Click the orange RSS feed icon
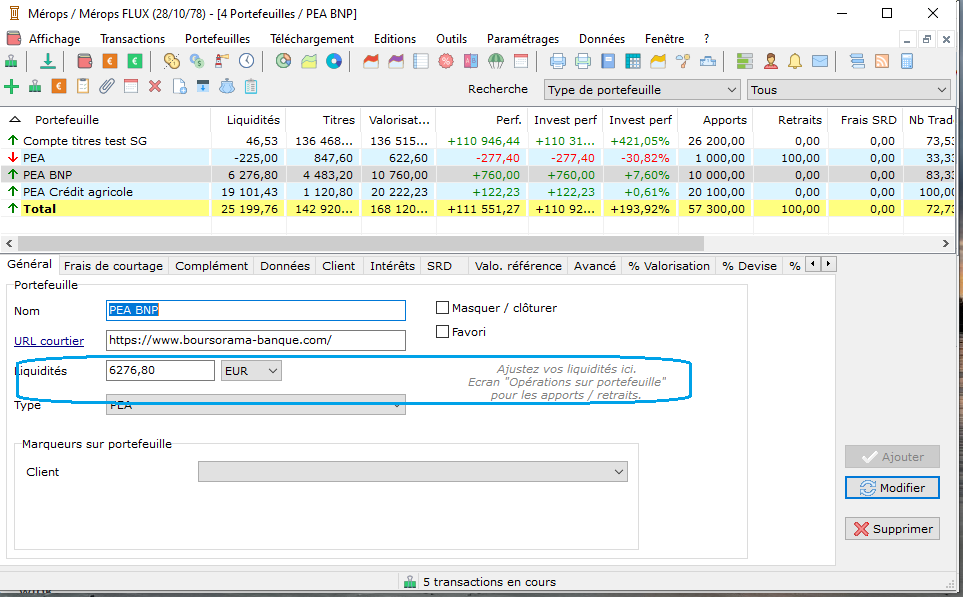Screen dimensions: 963x597 point(882,61)
